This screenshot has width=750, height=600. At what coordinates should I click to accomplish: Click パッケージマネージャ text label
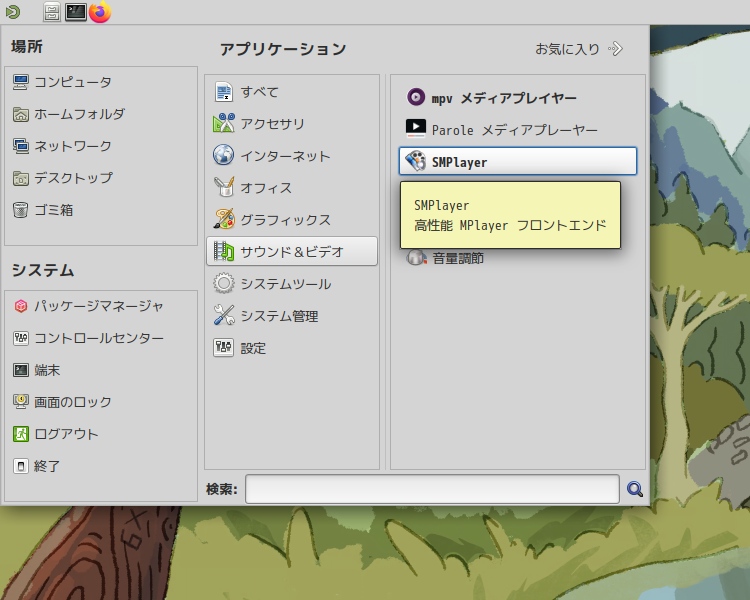click(99, 306)
